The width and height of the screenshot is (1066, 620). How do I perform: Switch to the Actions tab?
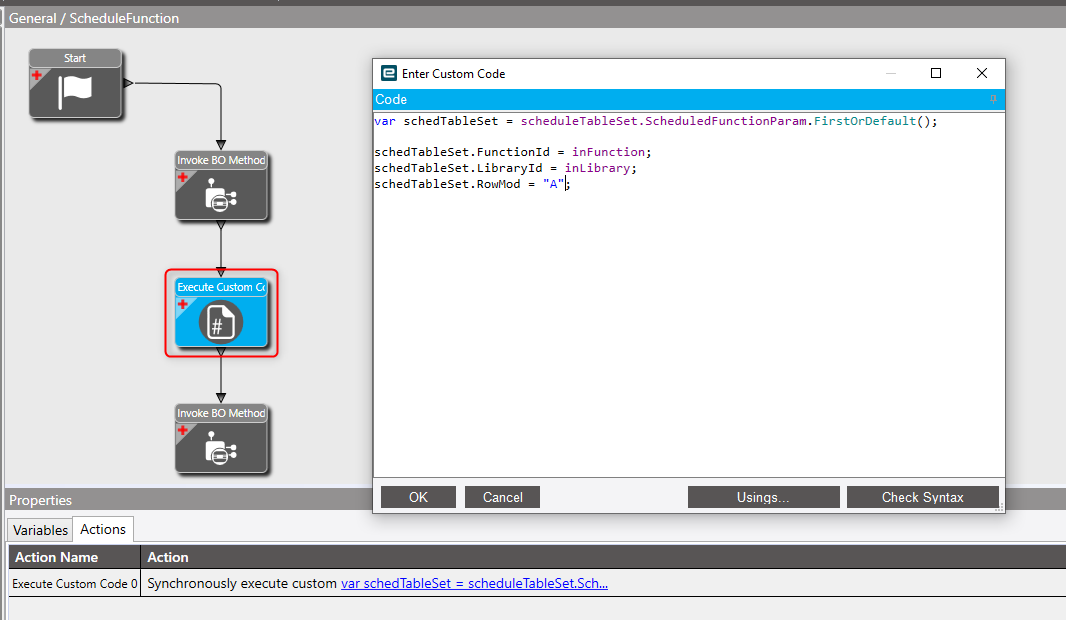tap(103, 529)
